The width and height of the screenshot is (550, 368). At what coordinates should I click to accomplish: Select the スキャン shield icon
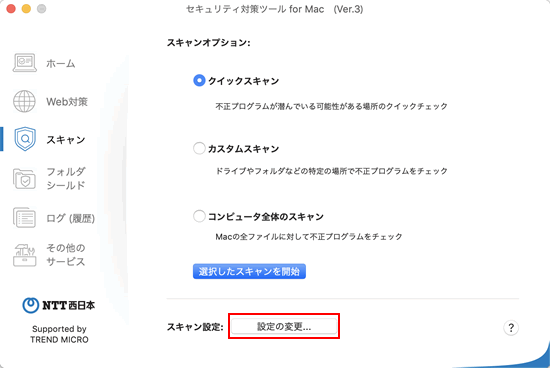25,139
